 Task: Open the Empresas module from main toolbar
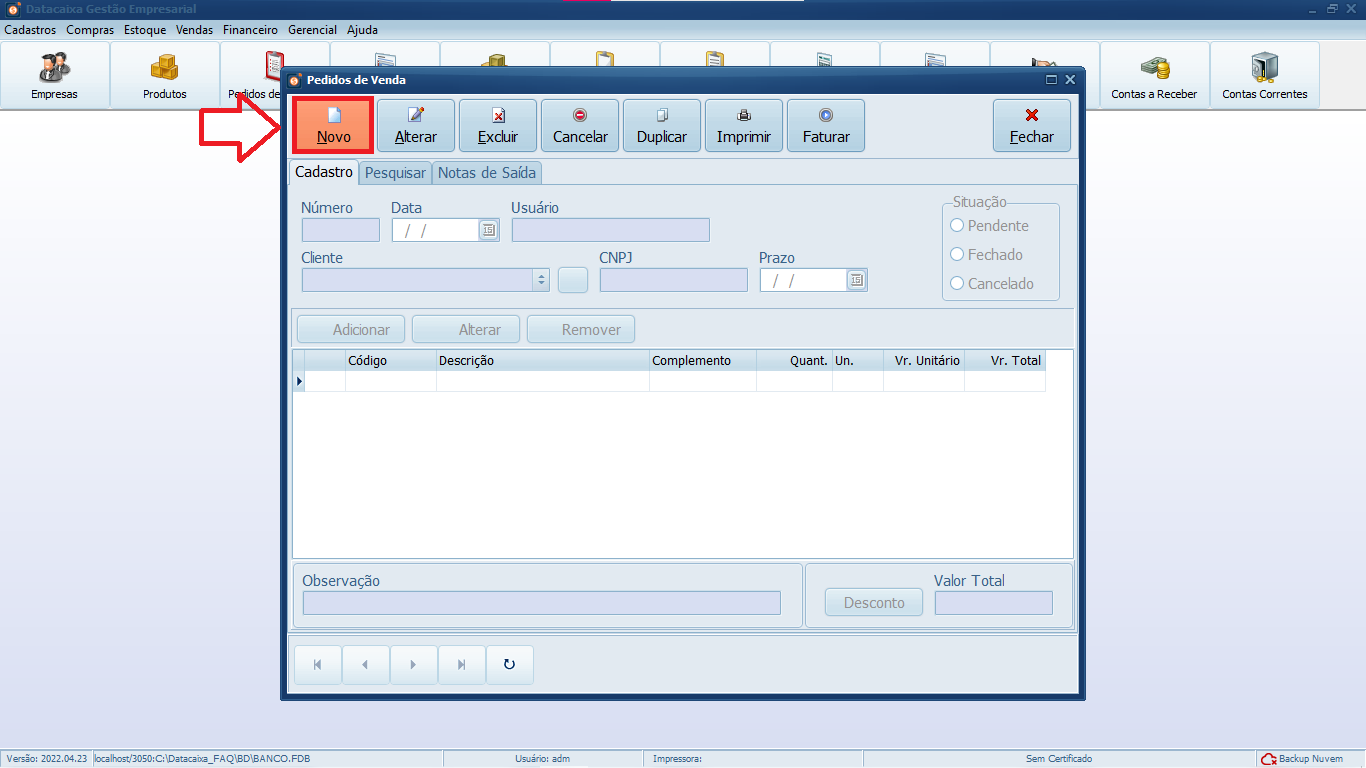tap(54, 75)
